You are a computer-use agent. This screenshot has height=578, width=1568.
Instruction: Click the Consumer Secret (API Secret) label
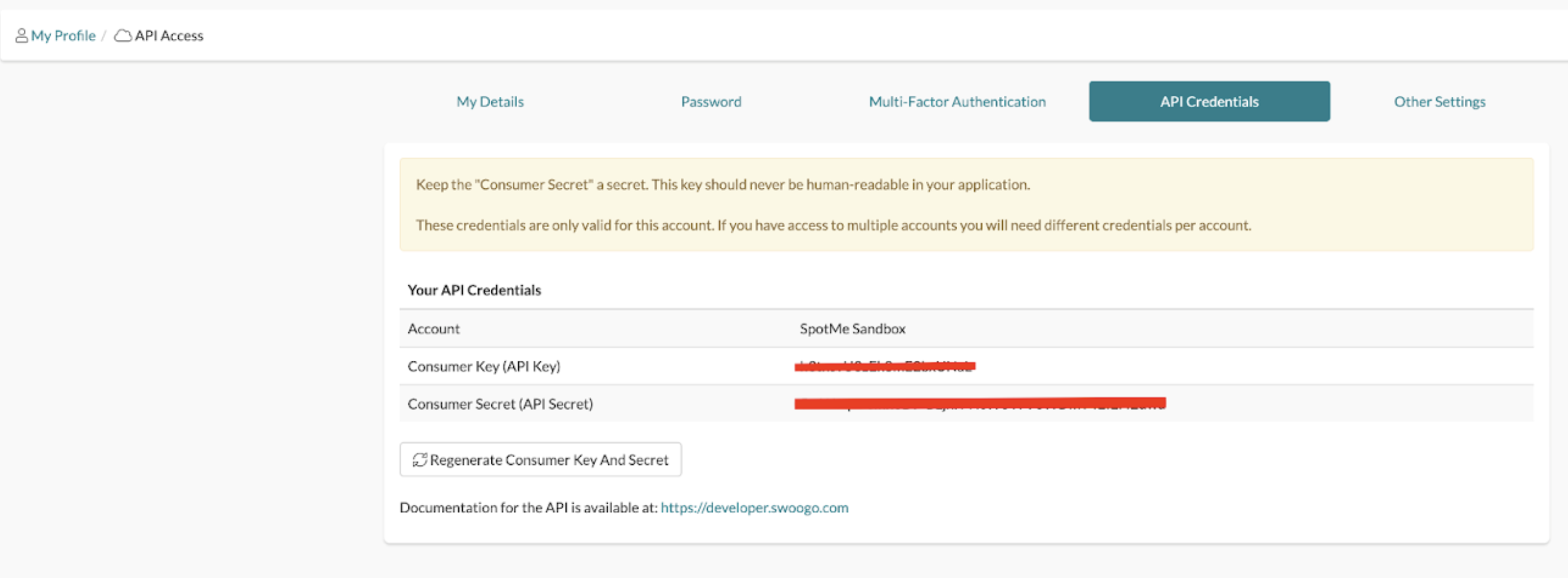coord(501,404)
